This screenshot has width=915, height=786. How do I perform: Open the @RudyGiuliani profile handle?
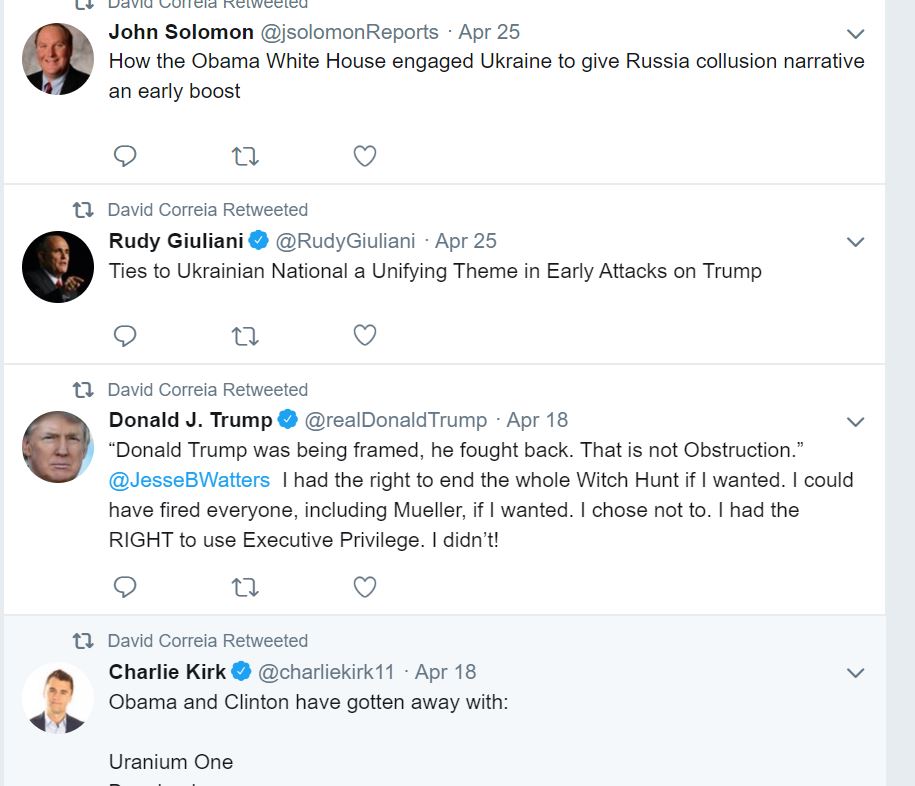click(x=345, y=241)
